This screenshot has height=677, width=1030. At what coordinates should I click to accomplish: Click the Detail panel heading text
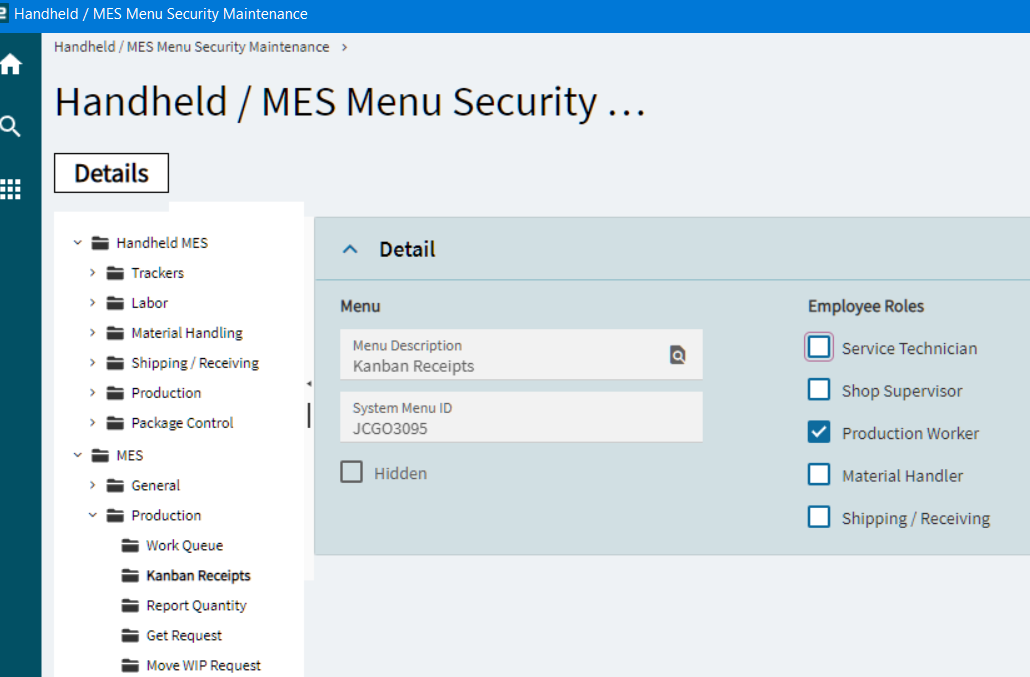pos(407,250)
